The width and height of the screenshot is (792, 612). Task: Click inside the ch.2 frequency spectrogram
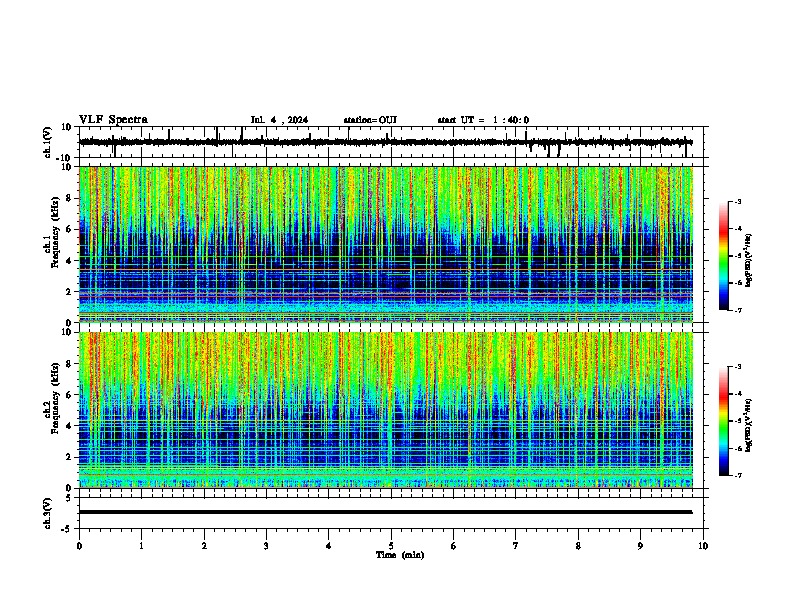(x=386, y=410)
